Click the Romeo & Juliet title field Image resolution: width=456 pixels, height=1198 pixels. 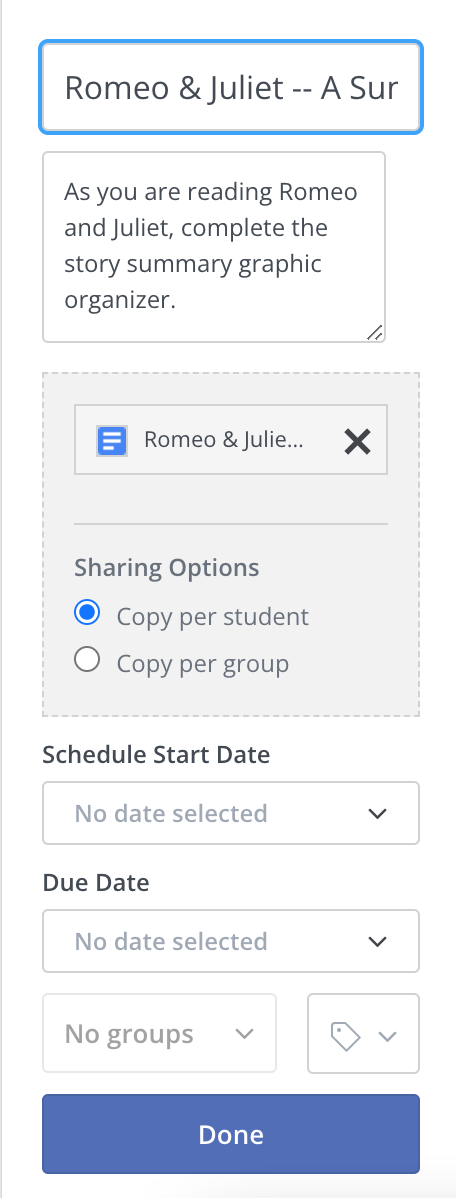tap(231, 88)
